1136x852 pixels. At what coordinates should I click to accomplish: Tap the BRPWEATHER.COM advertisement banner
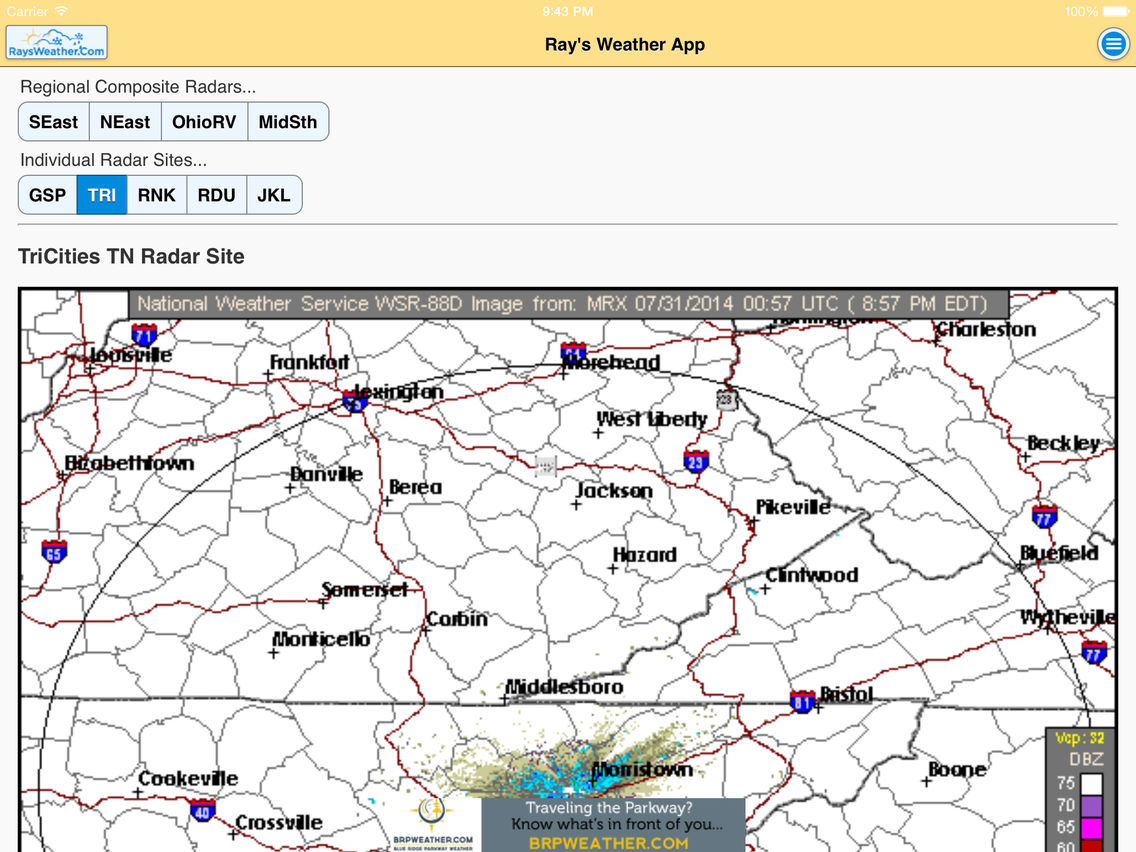point(613,825)
